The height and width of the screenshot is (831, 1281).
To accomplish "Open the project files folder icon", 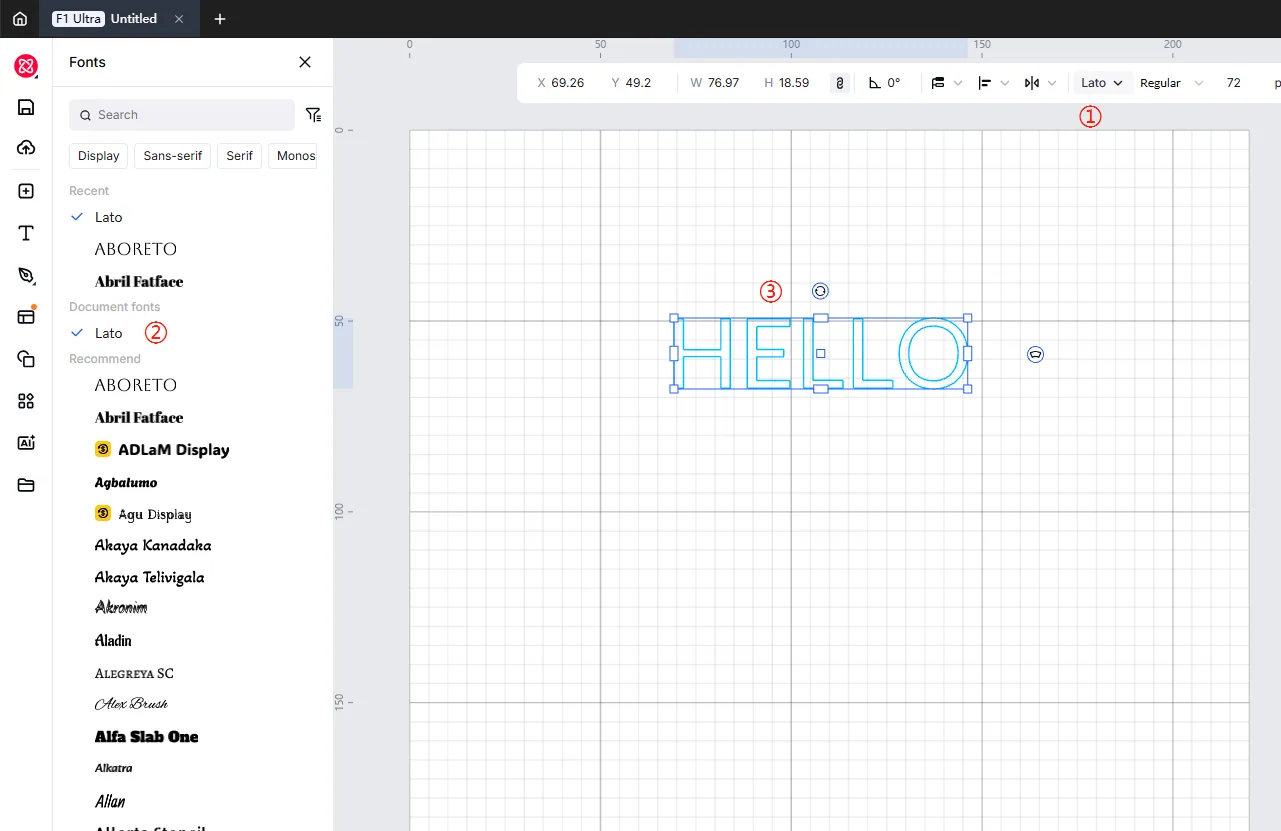I will [26, 485].
